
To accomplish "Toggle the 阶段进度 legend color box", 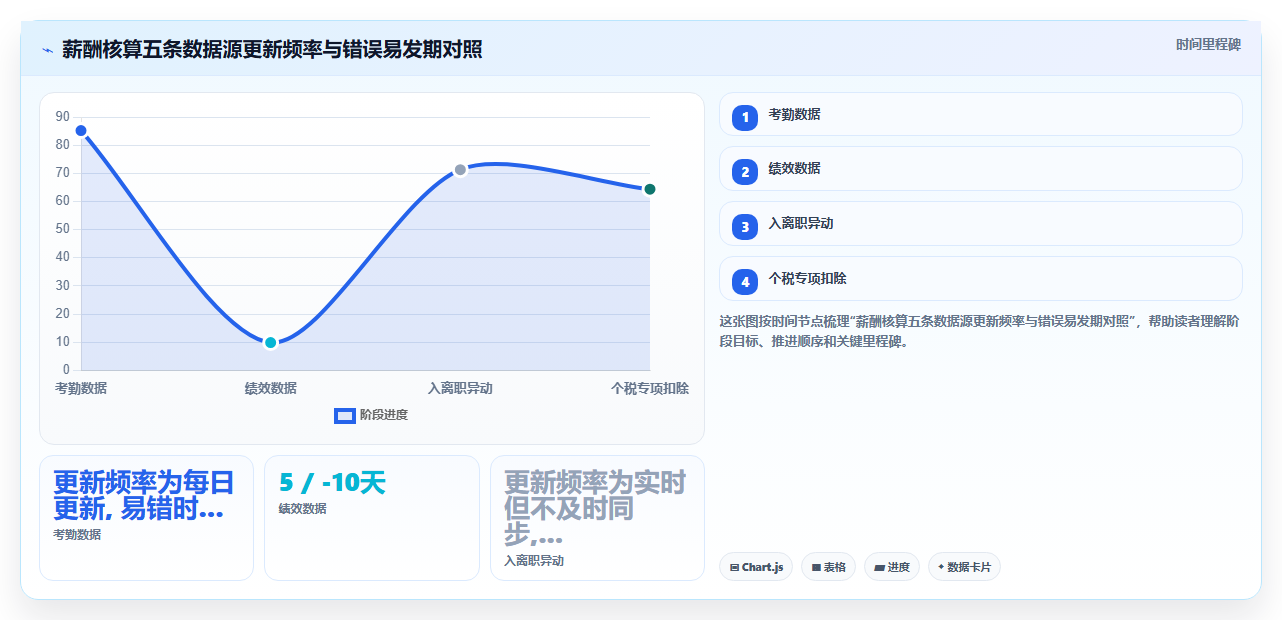I will point(345,415).
